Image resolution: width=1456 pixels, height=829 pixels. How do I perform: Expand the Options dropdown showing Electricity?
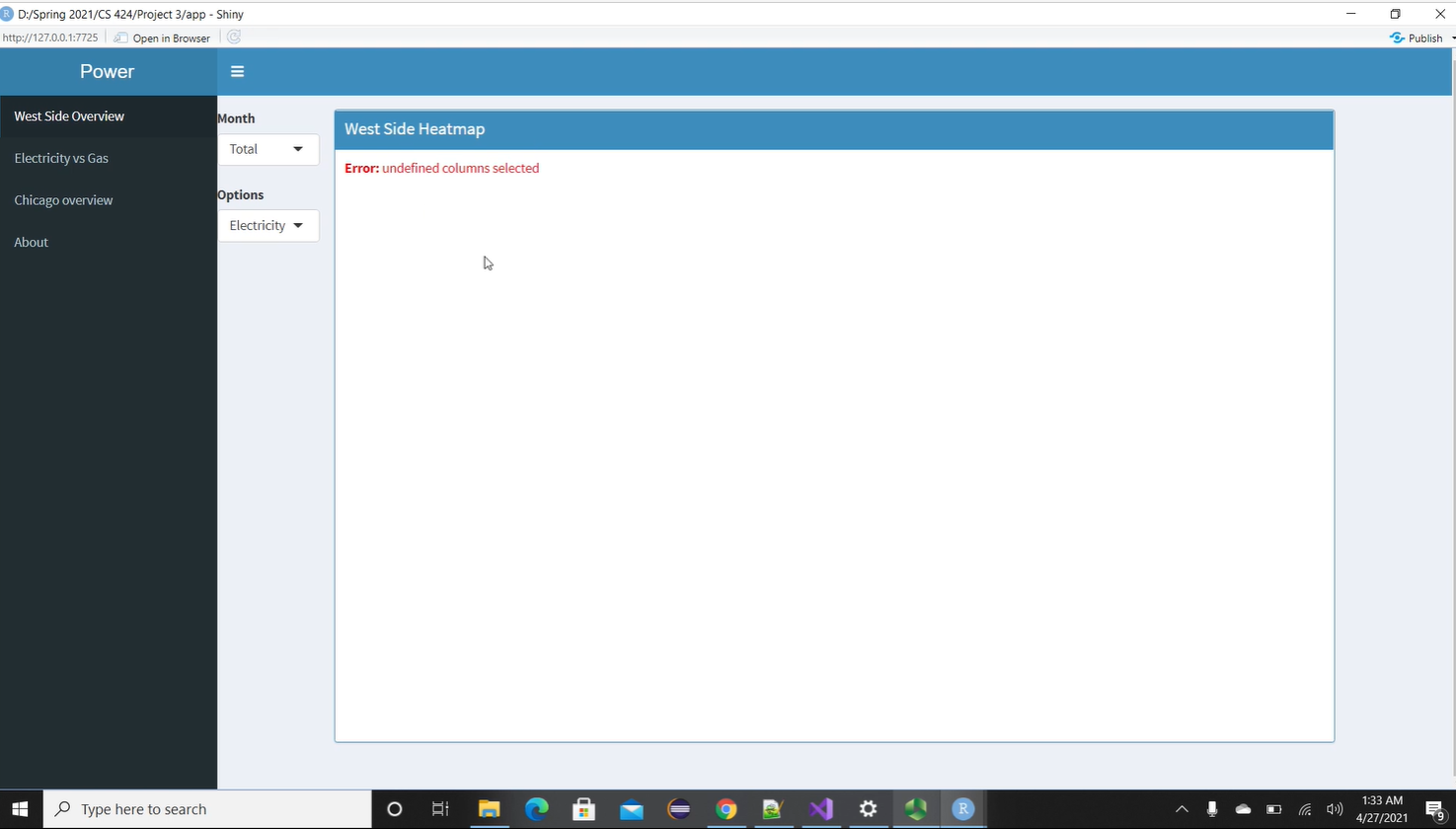(268, 225)
